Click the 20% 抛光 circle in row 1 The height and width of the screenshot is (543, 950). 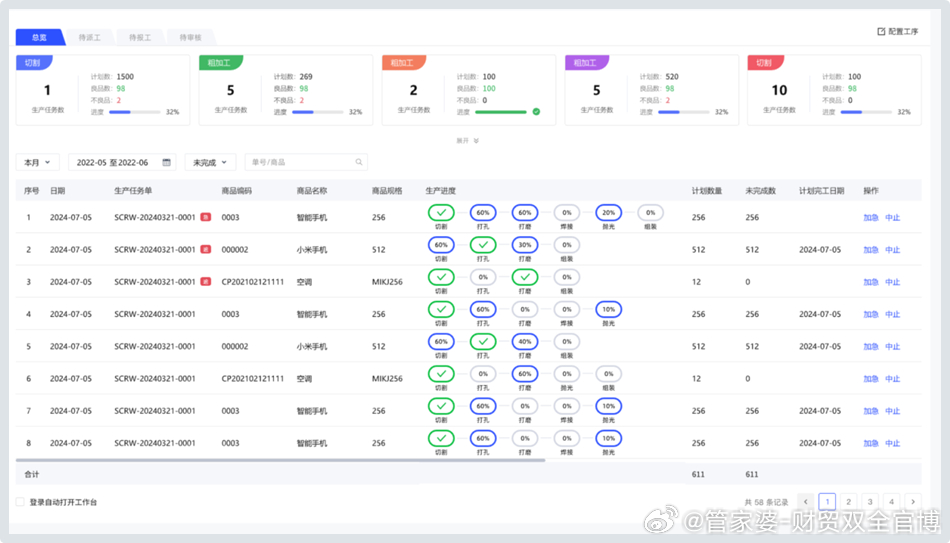[608, 212]
